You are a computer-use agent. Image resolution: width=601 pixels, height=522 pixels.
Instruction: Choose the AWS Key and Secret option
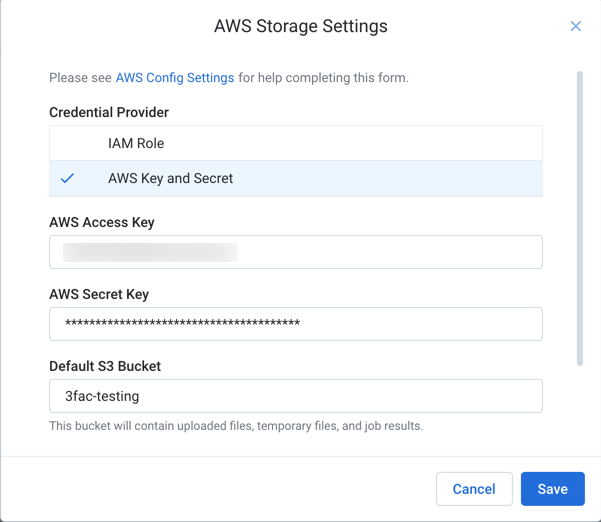(x=296, y=179)
